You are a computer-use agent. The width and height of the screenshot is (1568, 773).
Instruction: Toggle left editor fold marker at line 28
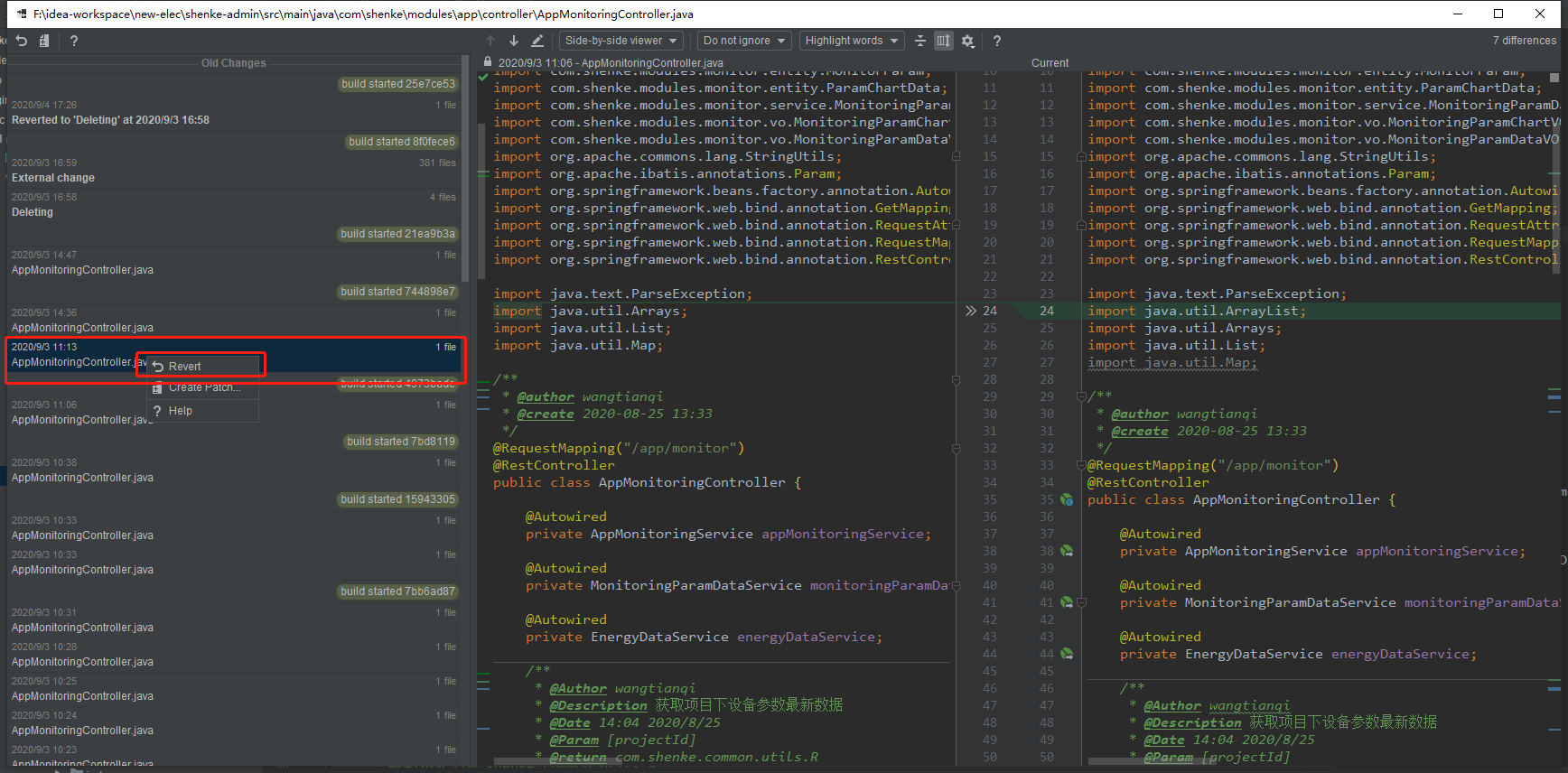[956, 379]
